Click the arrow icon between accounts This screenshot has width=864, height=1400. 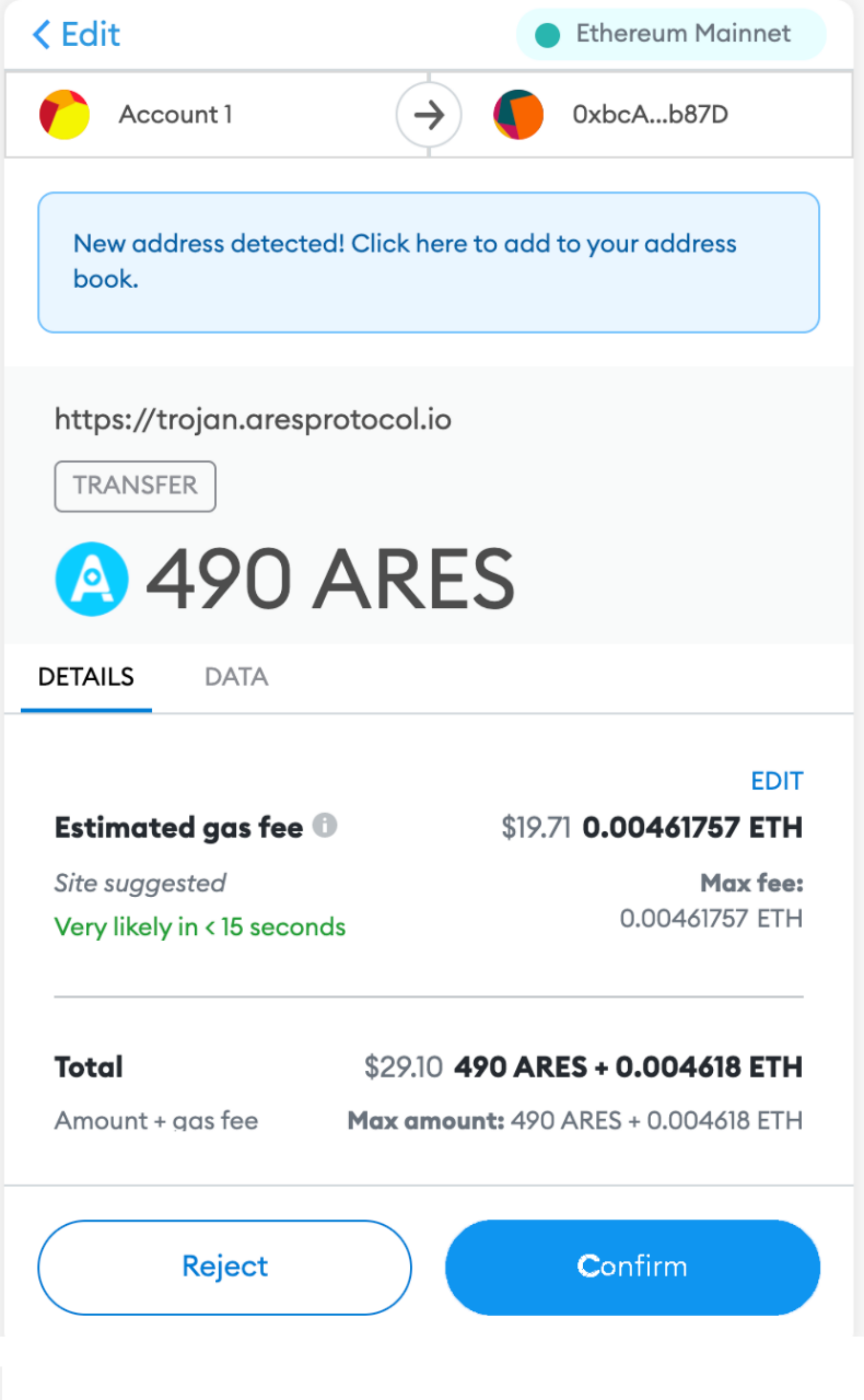pyautogui.click(x=428, y=115)
